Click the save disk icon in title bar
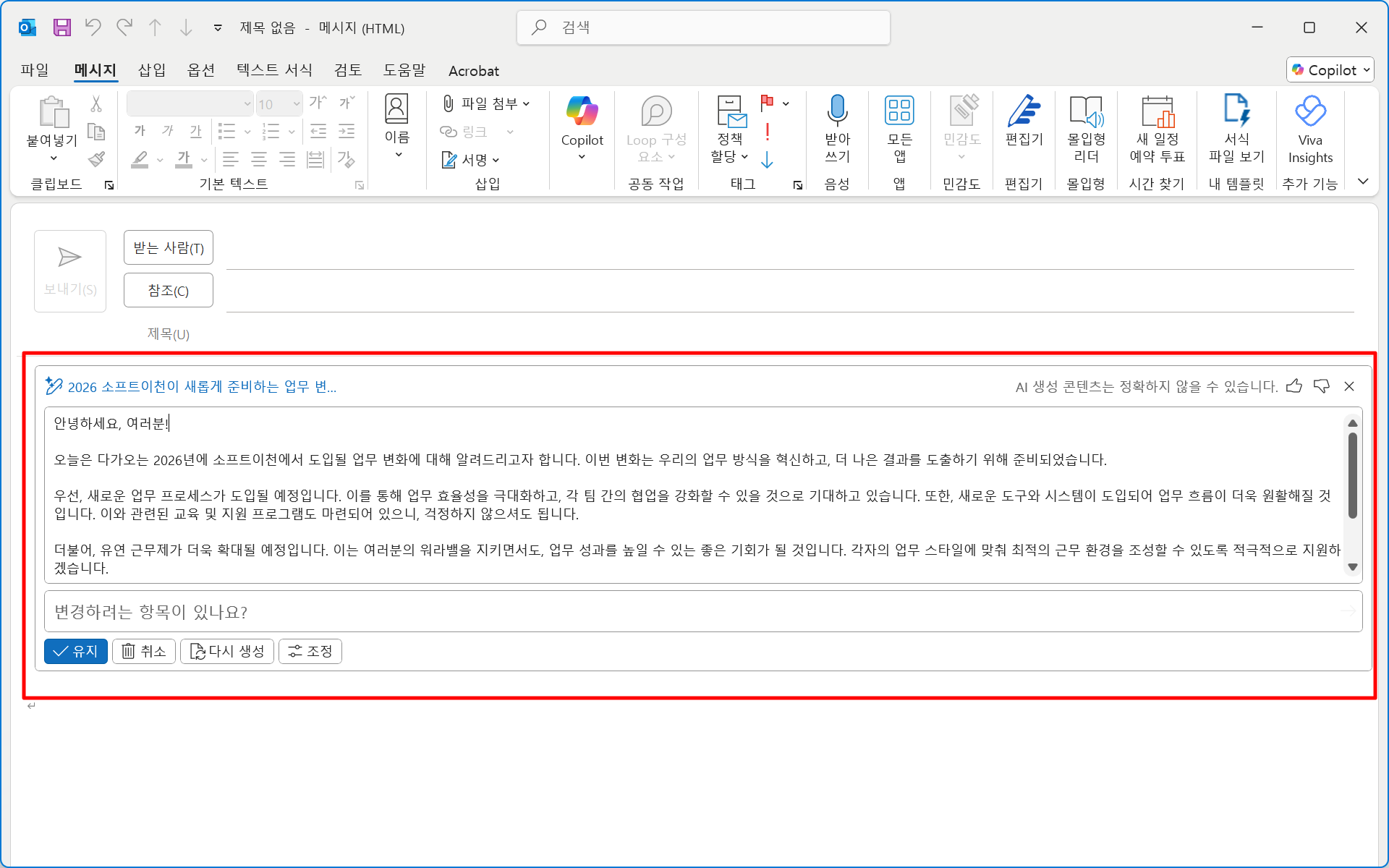The width and height of the screenshot is (1389, 868). pyautogui.click(x=62, y=27)
